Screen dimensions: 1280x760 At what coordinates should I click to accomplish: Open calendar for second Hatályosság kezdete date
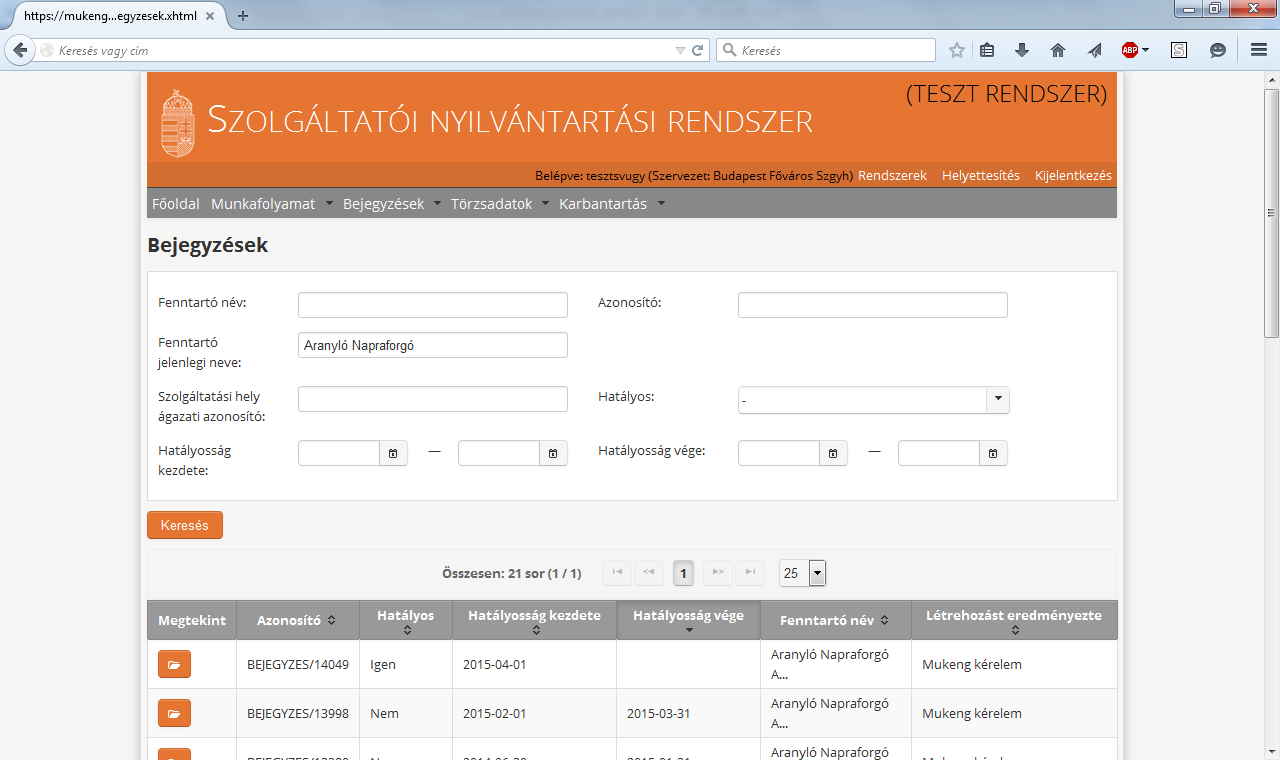553,453
